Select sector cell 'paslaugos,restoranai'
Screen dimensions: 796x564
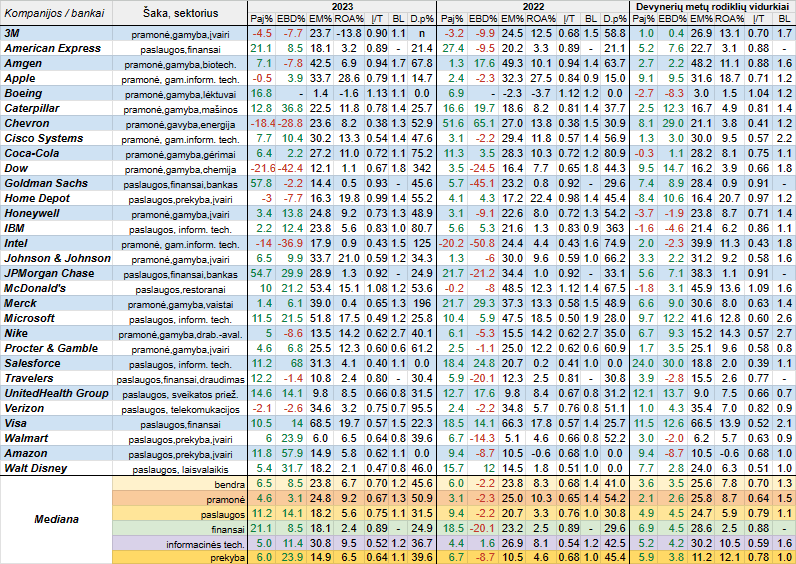tap(180, 289)
